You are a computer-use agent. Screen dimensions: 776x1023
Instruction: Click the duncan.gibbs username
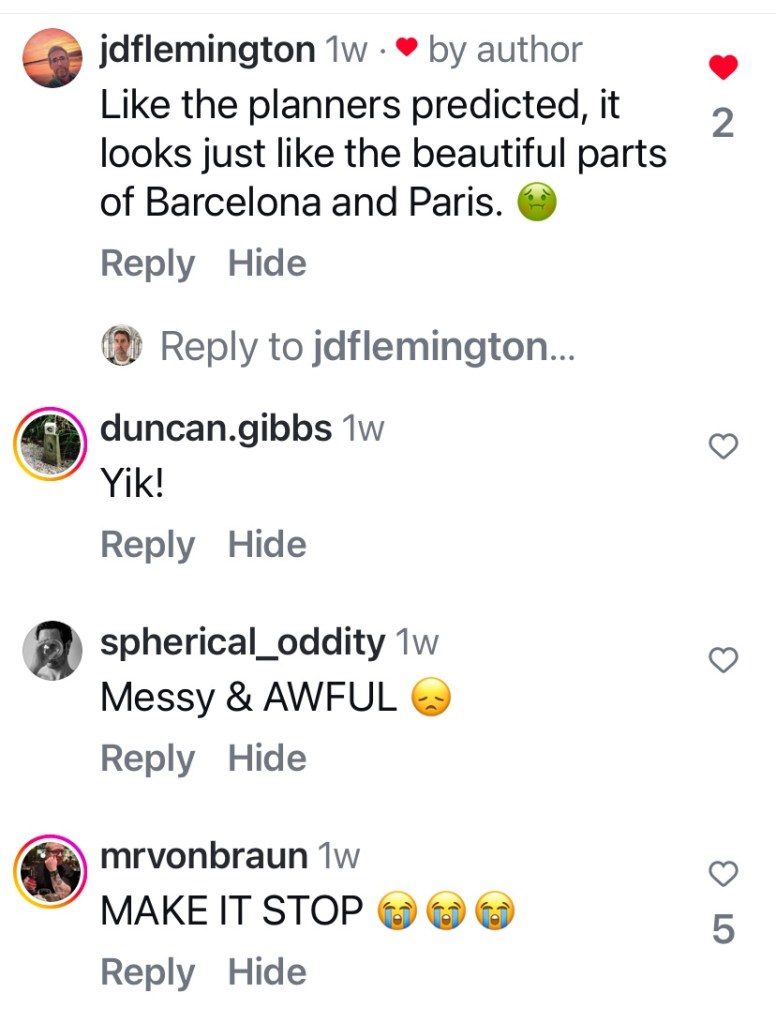point(216,429)
